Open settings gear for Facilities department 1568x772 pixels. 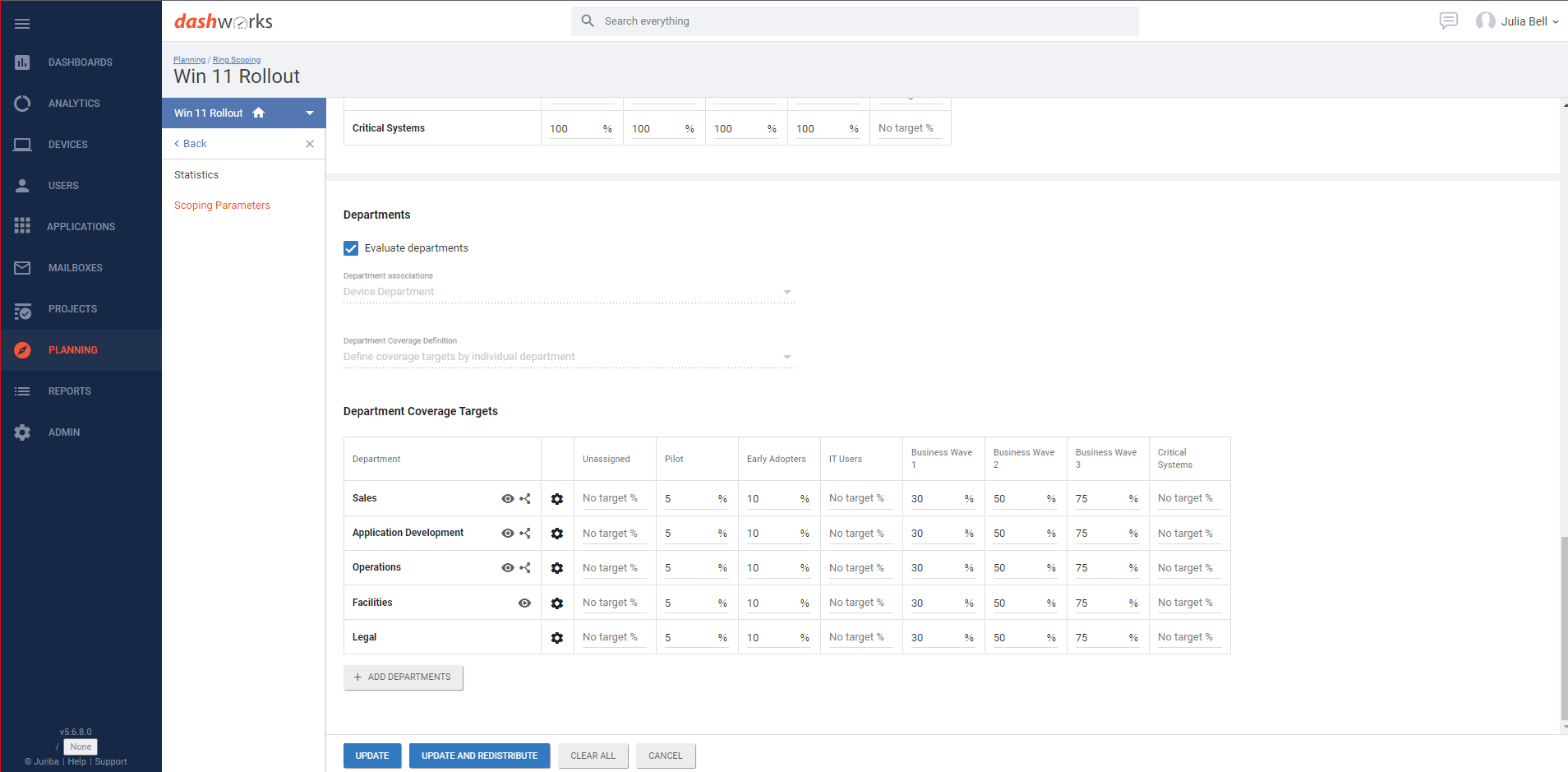coord(557,603)
